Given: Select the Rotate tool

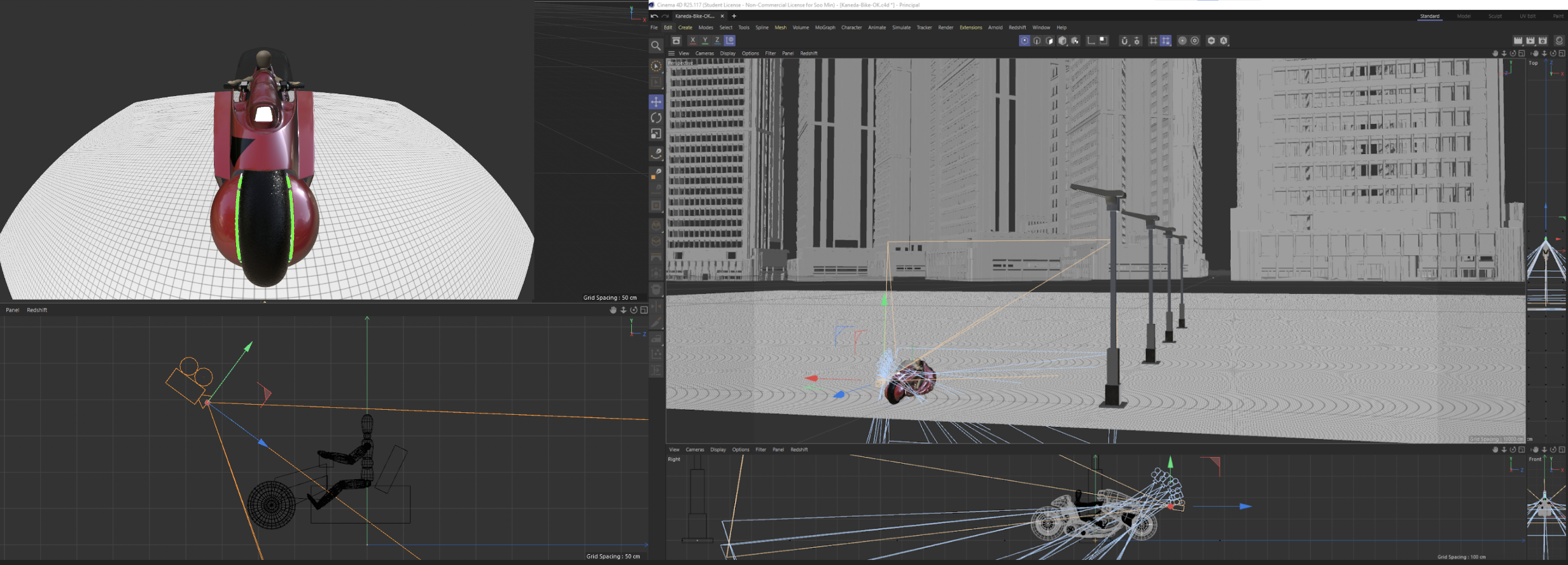Looking at the screenshot, I should [x=656, y=118].
